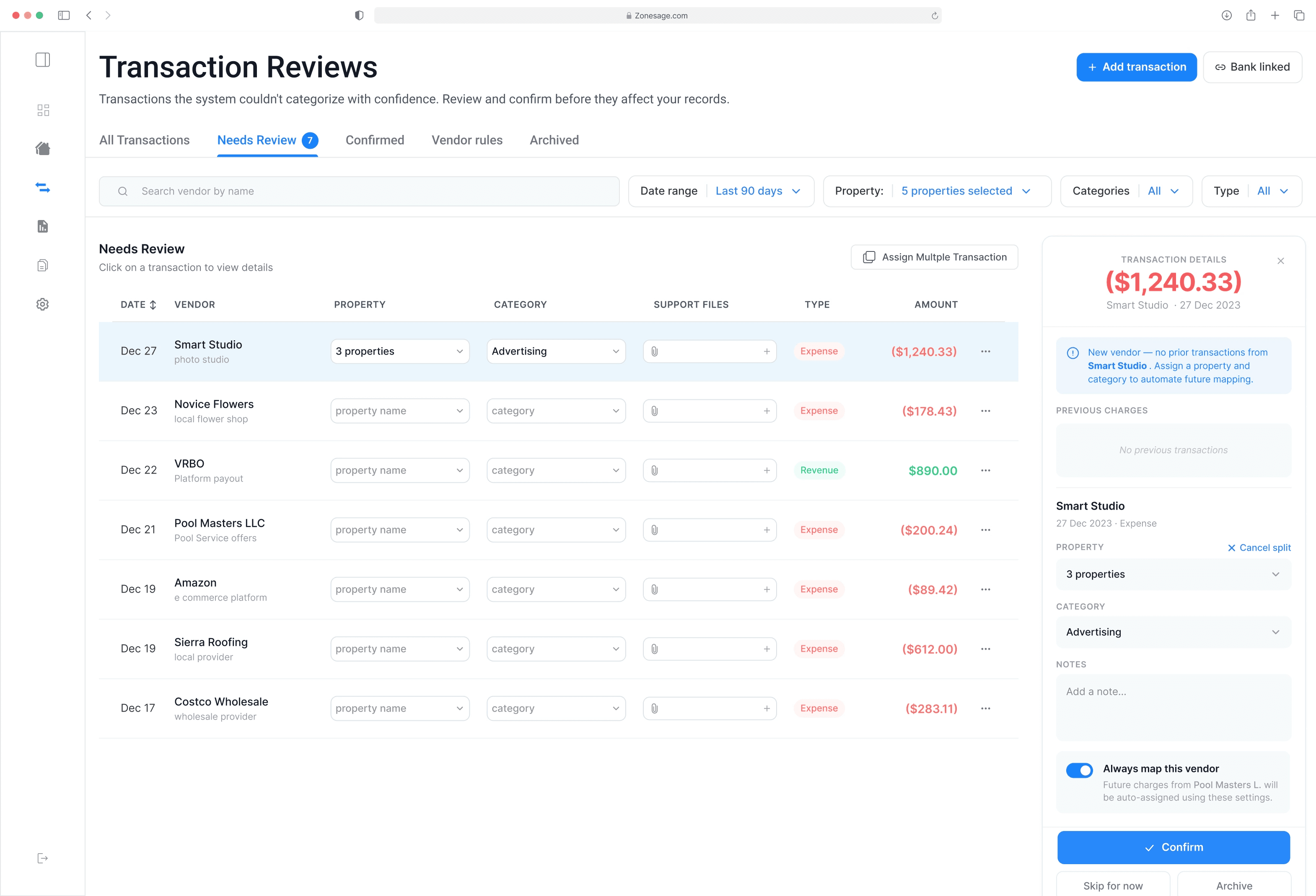
Task: Open Categories All filter dropdown
Action: point(1126,192)
